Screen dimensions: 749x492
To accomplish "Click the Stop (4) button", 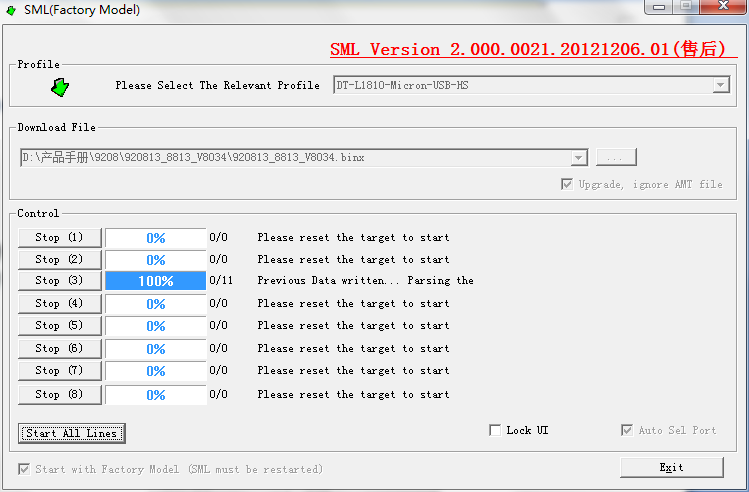I will click(x=60, y=303).
